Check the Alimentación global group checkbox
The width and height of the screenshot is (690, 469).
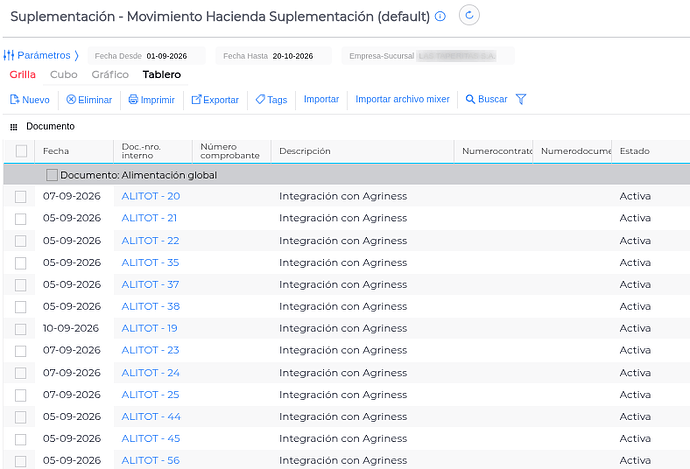(52, 175)
